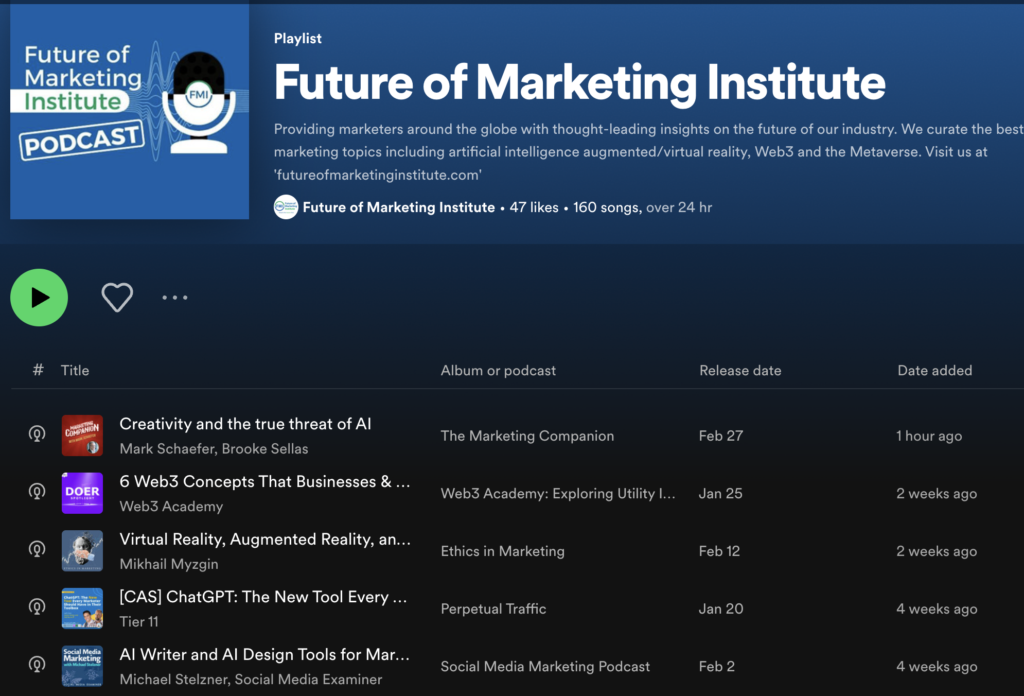Open more options for the playlist
1024x696 pixels.
(x=175, y=297)
